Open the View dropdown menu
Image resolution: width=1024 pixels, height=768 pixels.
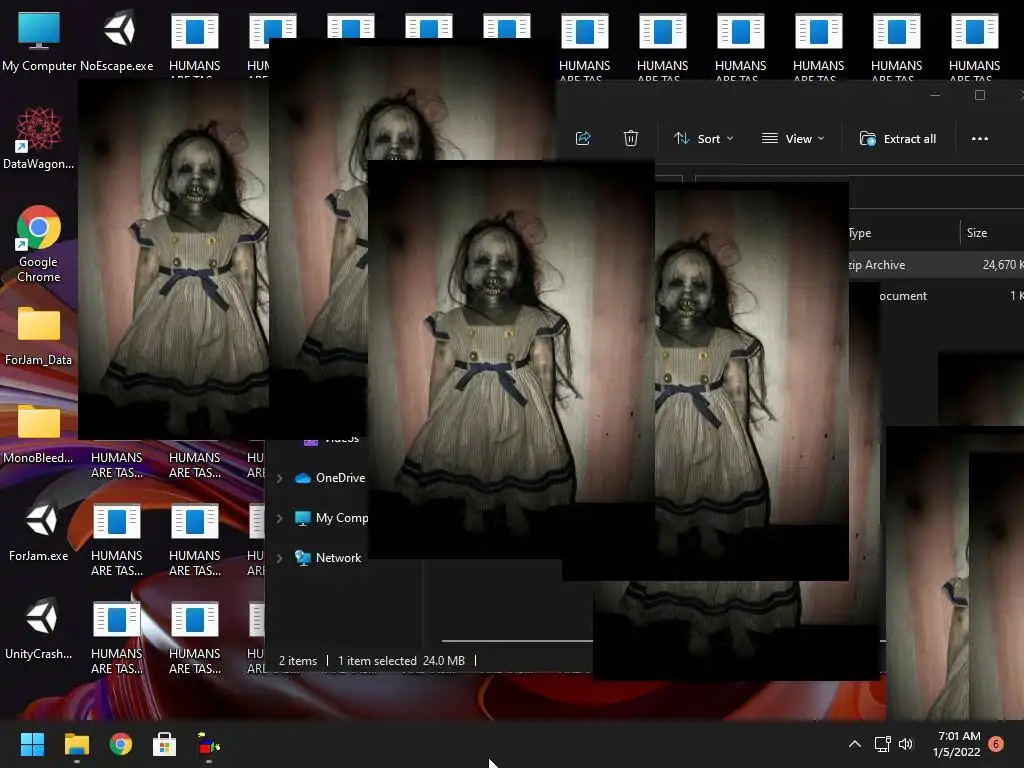pos(793,139)
